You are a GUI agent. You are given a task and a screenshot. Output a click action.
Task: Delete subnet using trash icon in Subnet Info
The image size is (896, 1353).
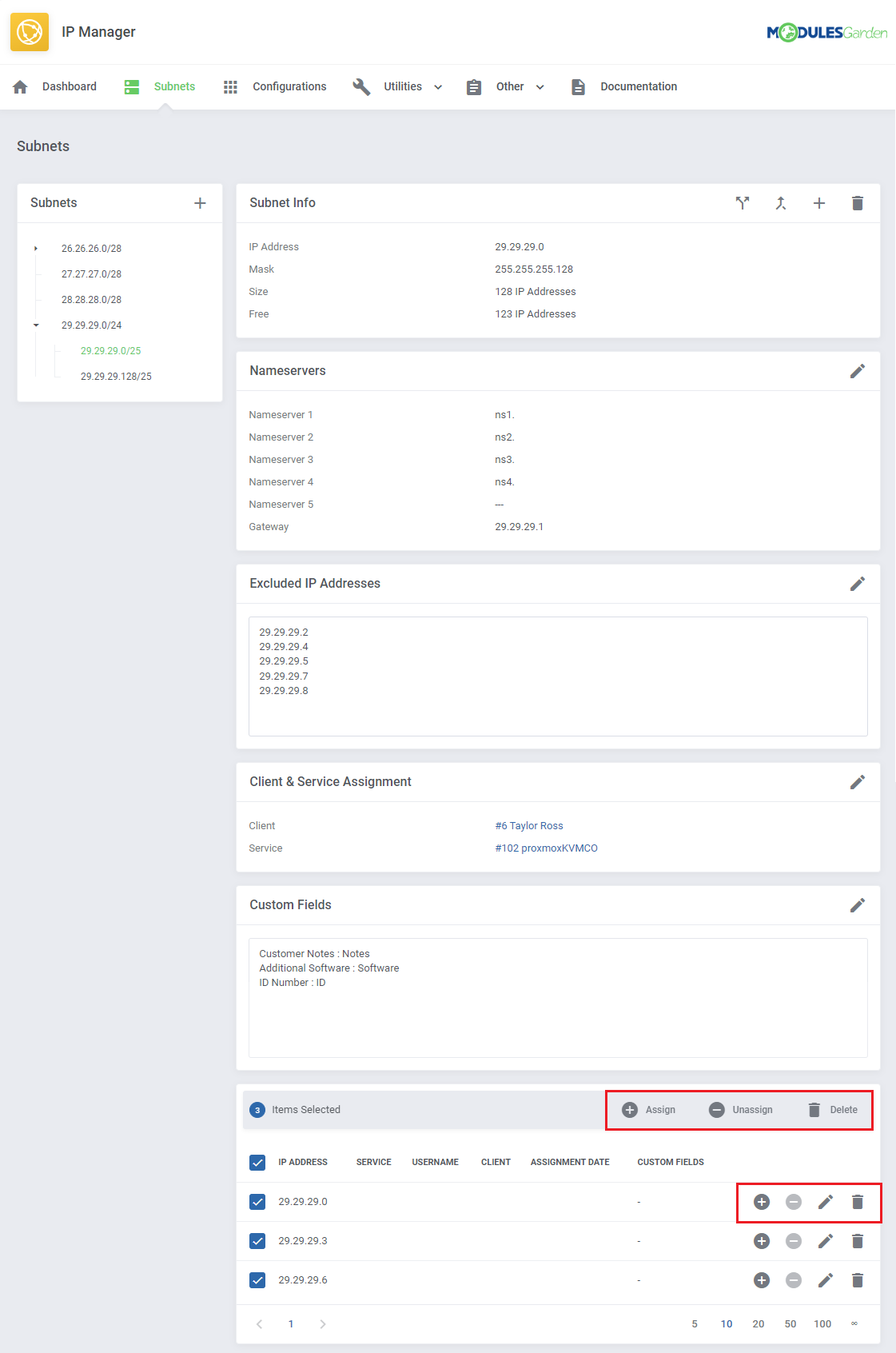click(x=858, y=203)
